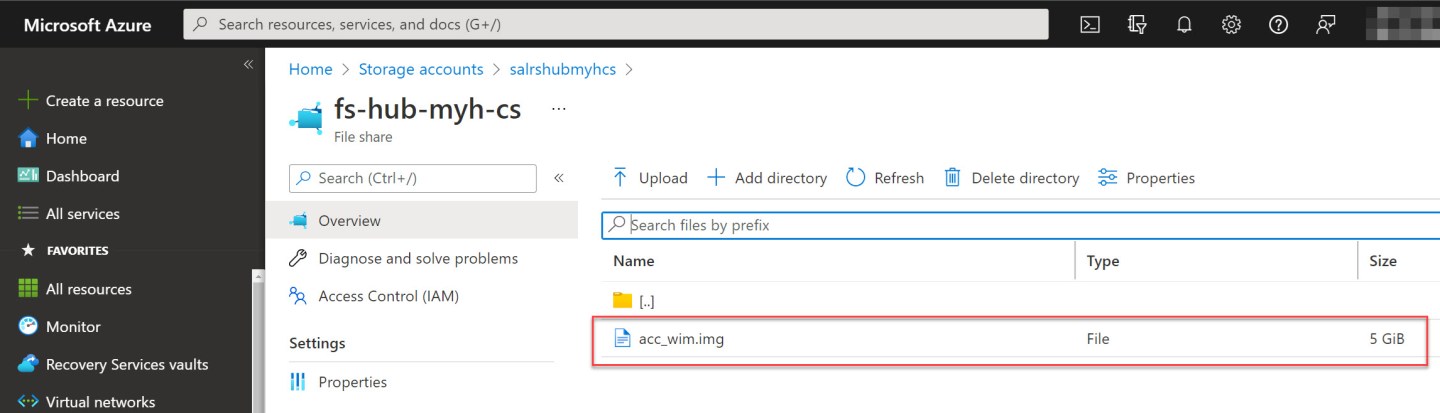Image resolution: width=1440 pixels, height=413 pixels.
Task: Collapse the left portal menu with the double chevron
Action: click(x=248, y=64)
